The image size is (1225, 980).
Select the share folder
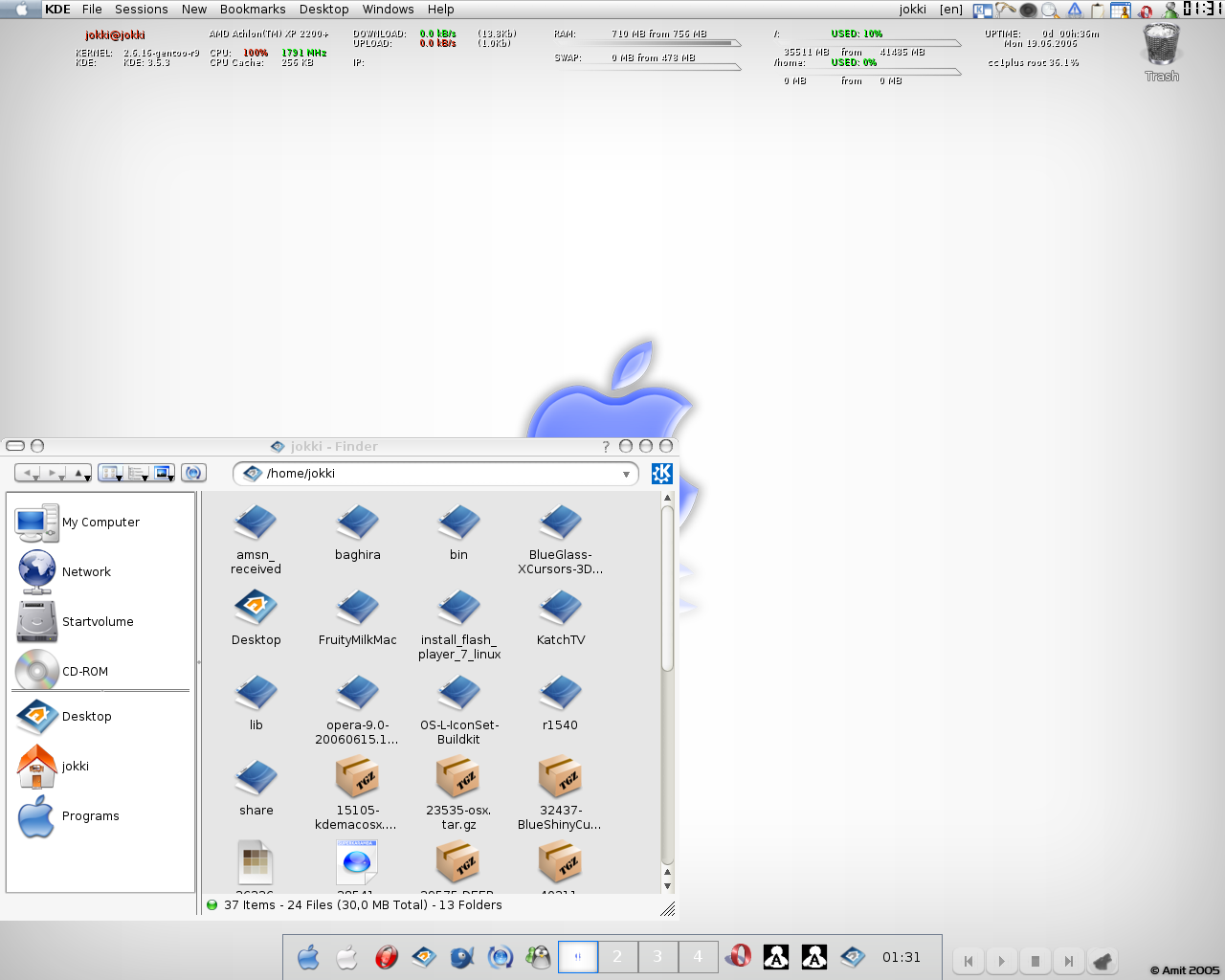pos(256,789)
